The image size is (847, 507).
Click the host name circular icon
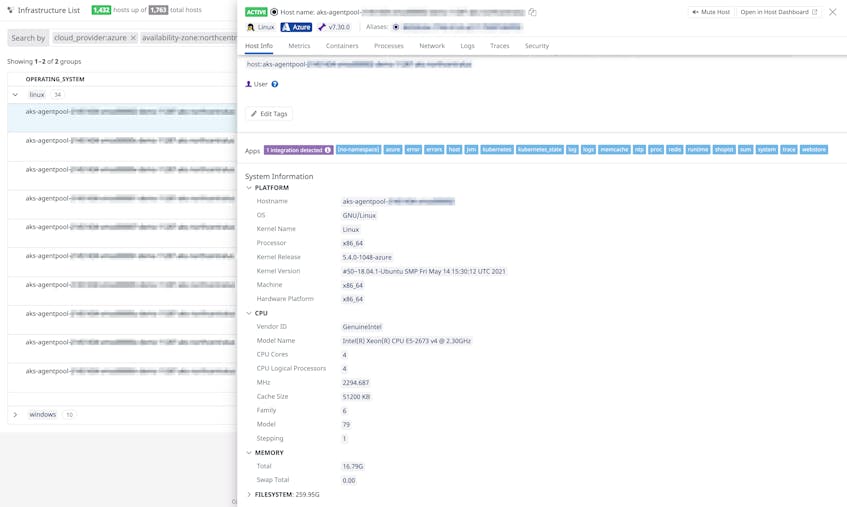coord(274,12)
